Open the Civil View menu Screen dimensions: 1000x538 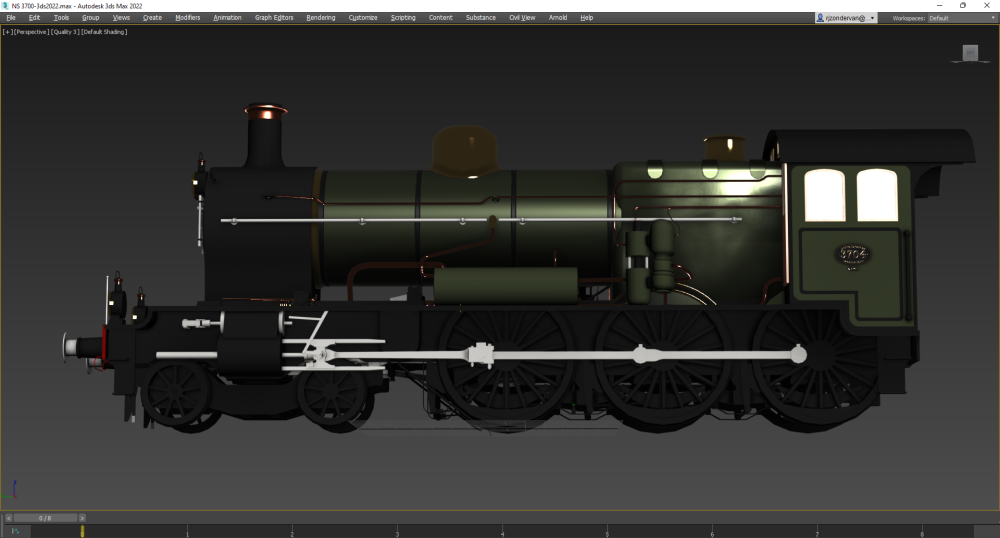coord(522,18)
